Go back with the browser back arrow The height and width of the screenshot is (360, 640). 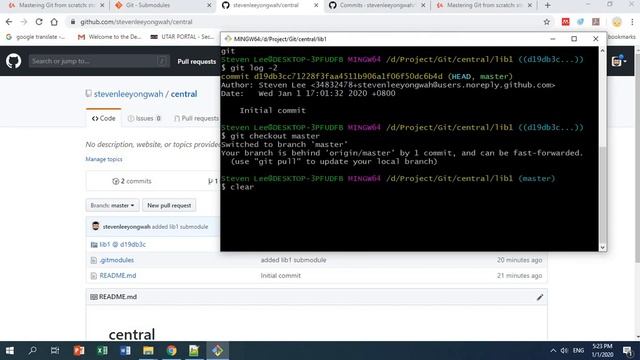coord(9,22)
